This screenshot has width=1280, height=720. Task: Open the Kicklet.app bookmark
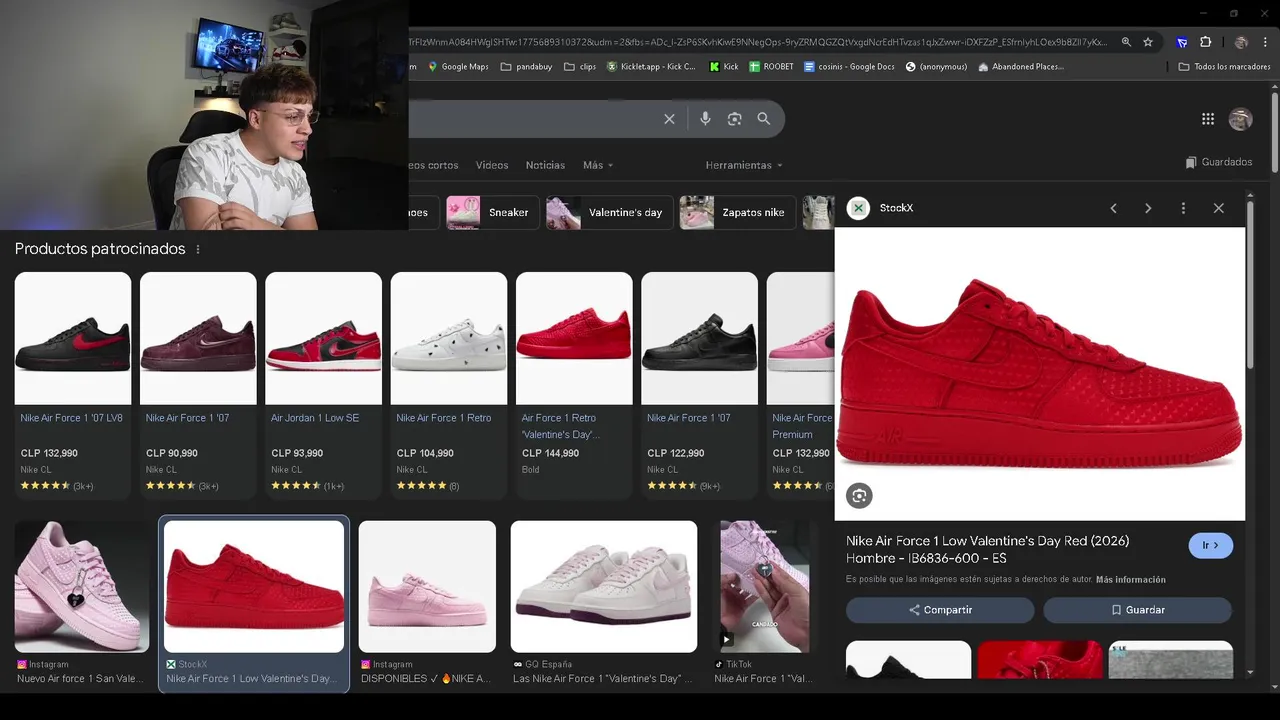(651, 67)
